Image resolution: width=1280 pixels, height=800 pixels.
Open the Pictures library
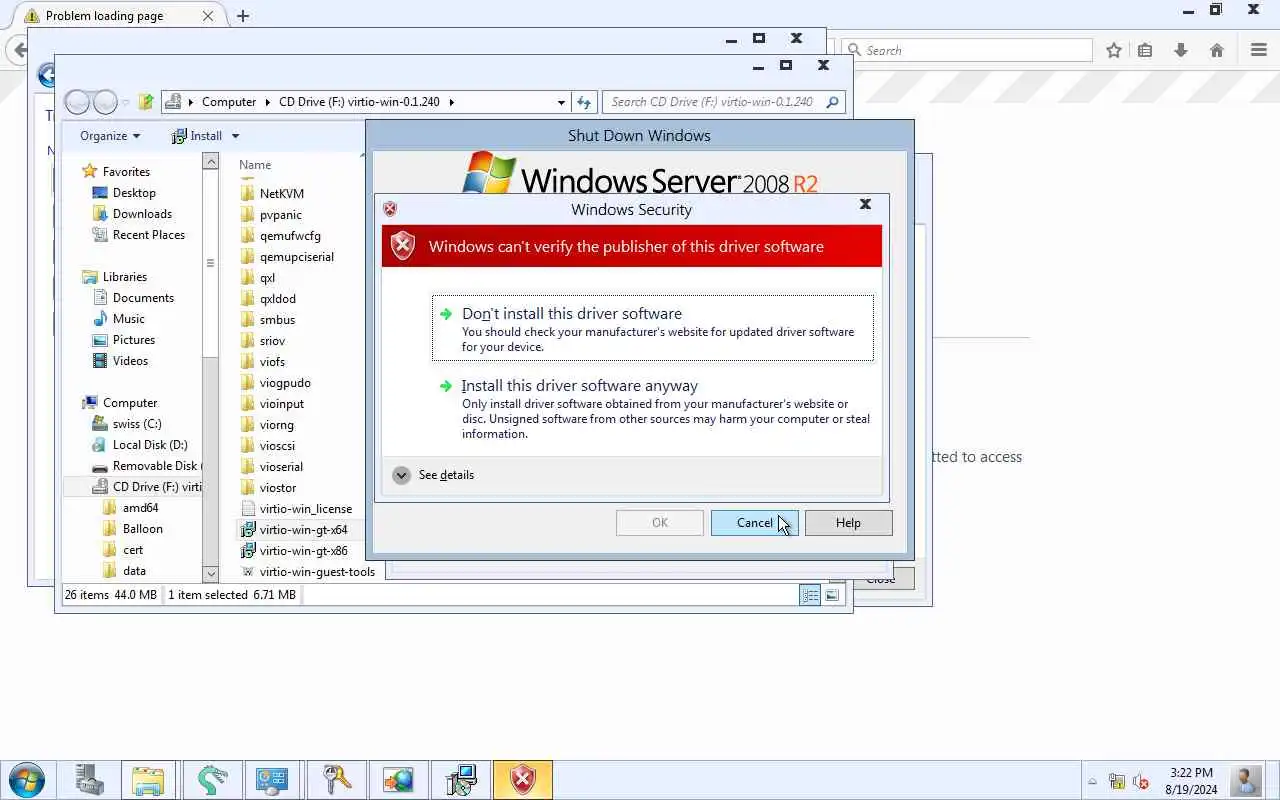point(133,340)
